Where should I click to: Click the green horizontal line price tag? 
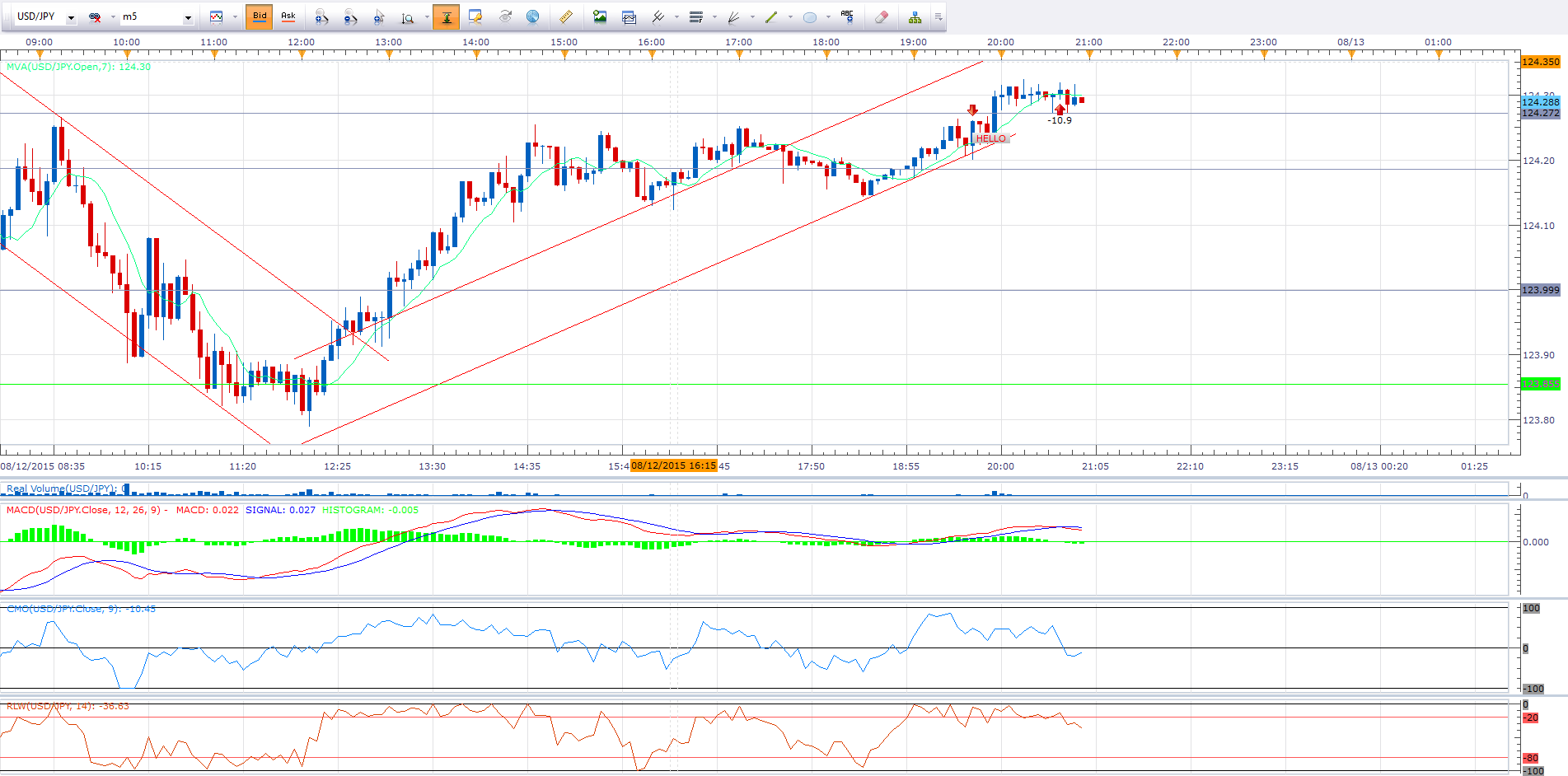[1539, 384]
